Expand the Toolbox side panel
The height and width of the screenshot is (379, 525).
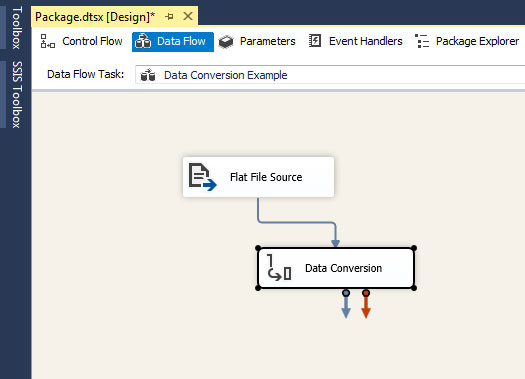[x=17, y=28]
